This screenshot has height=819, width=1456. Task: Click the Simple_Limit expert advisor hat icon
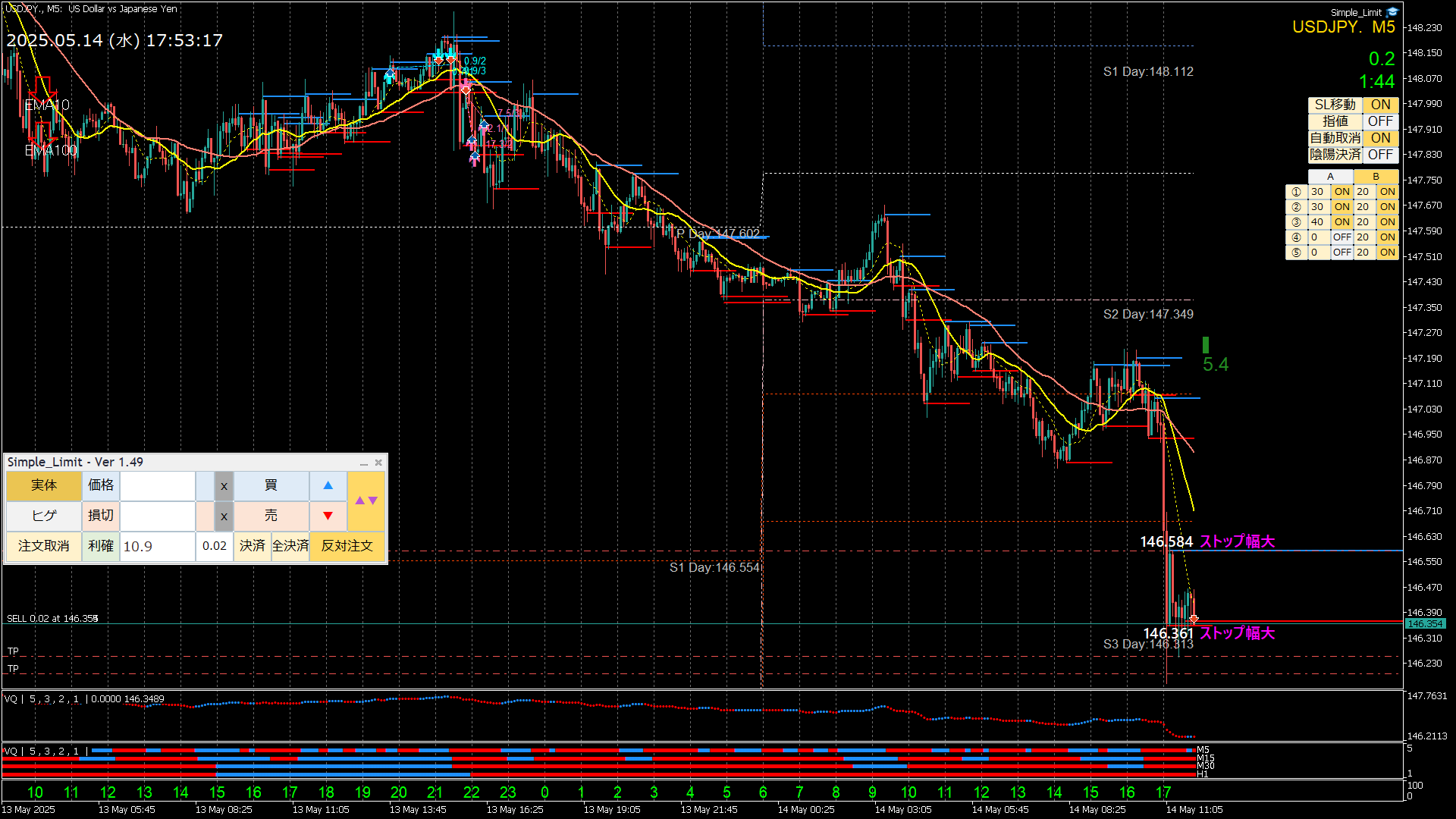pos(1392,12)
